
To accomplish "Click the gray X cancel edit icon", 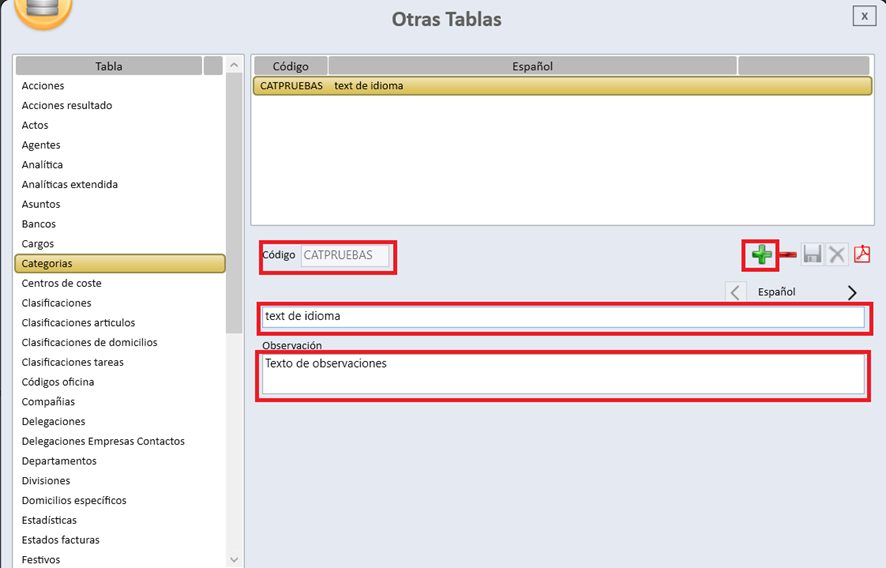I will 837,255.
